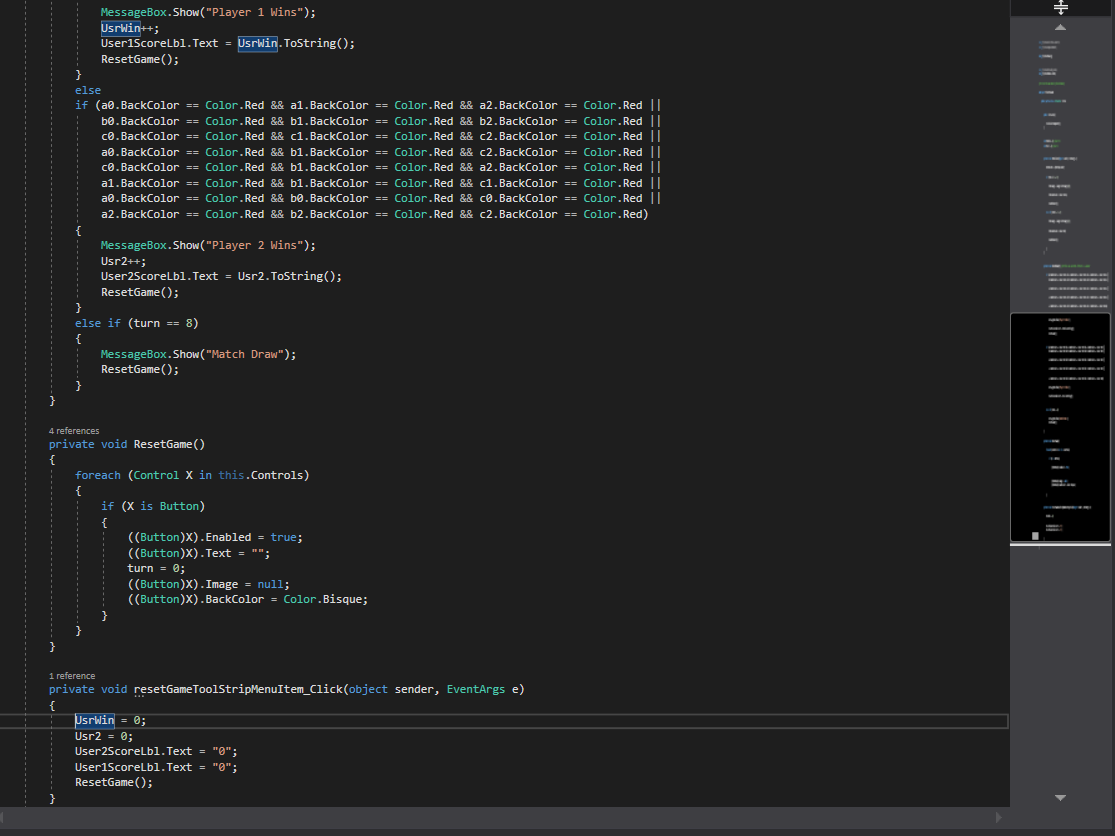Click the vertical scrollbar up arrow

point(1060,28)
